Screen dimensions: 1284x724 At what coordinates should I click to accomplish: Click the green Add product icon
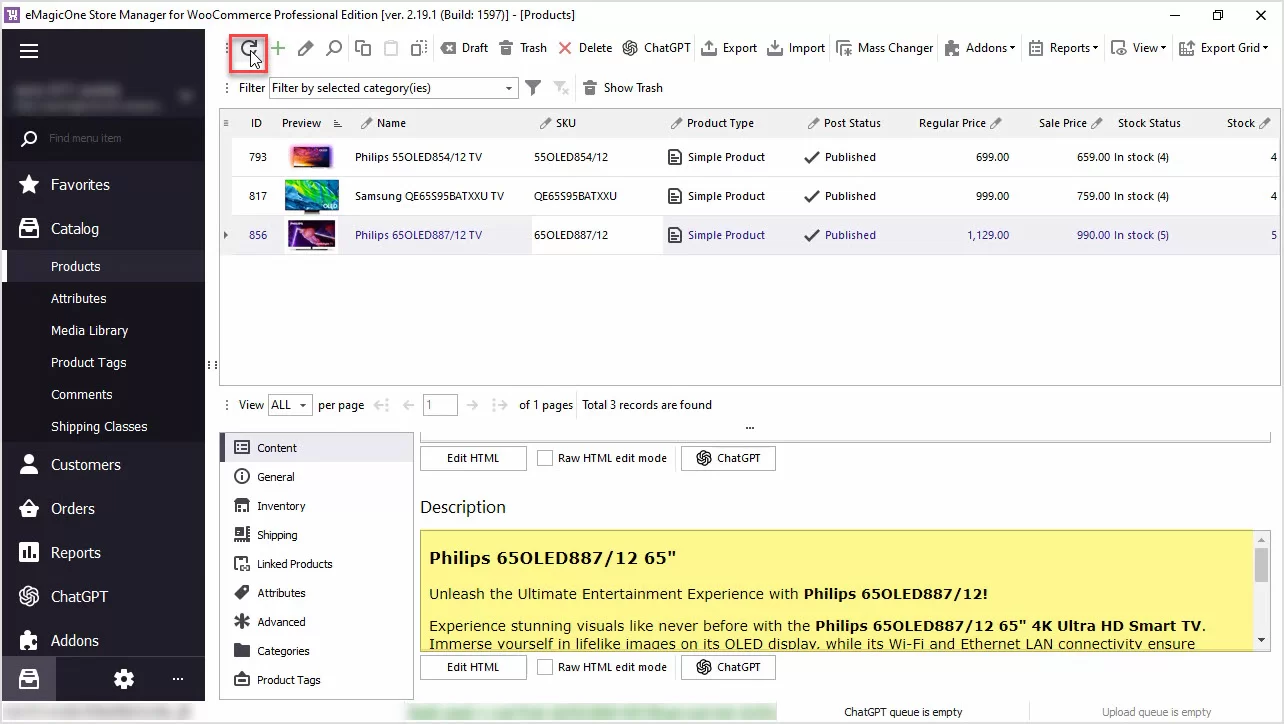[x=278, y=48]
